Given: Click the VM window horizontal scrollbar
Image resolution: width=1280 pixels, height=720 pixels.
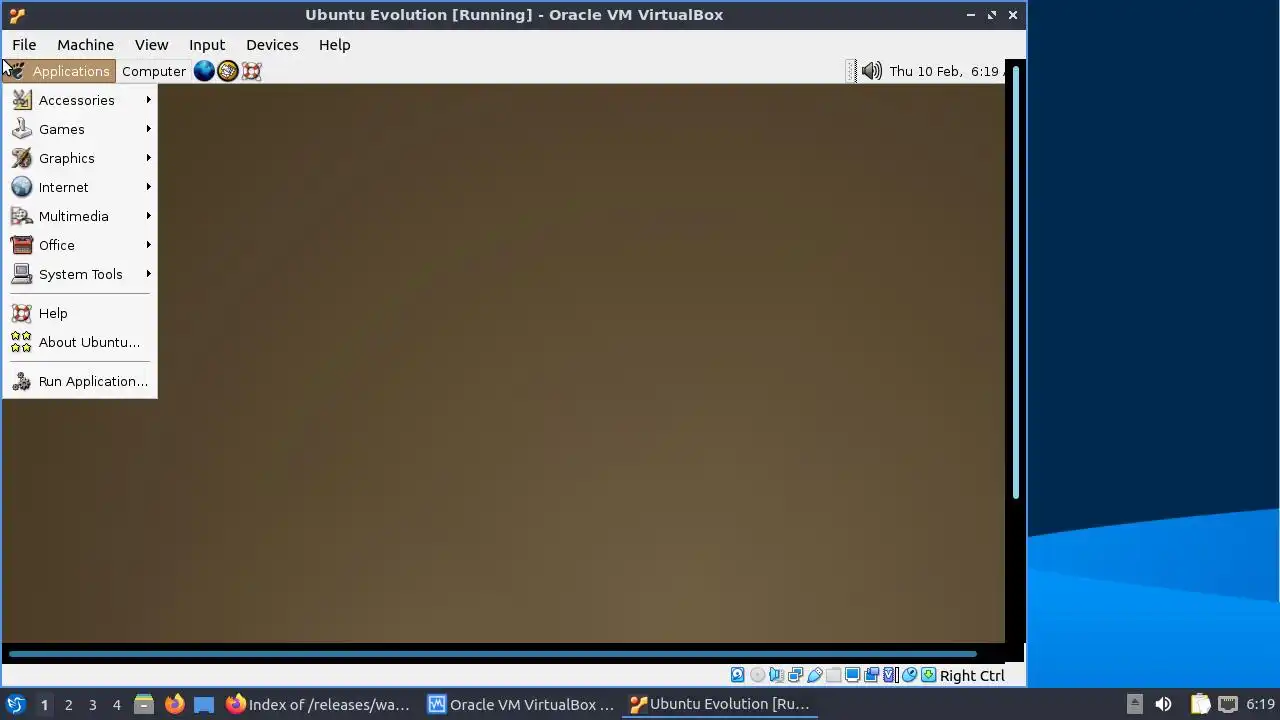Looking at the screenshot, I should coord(492,654).
